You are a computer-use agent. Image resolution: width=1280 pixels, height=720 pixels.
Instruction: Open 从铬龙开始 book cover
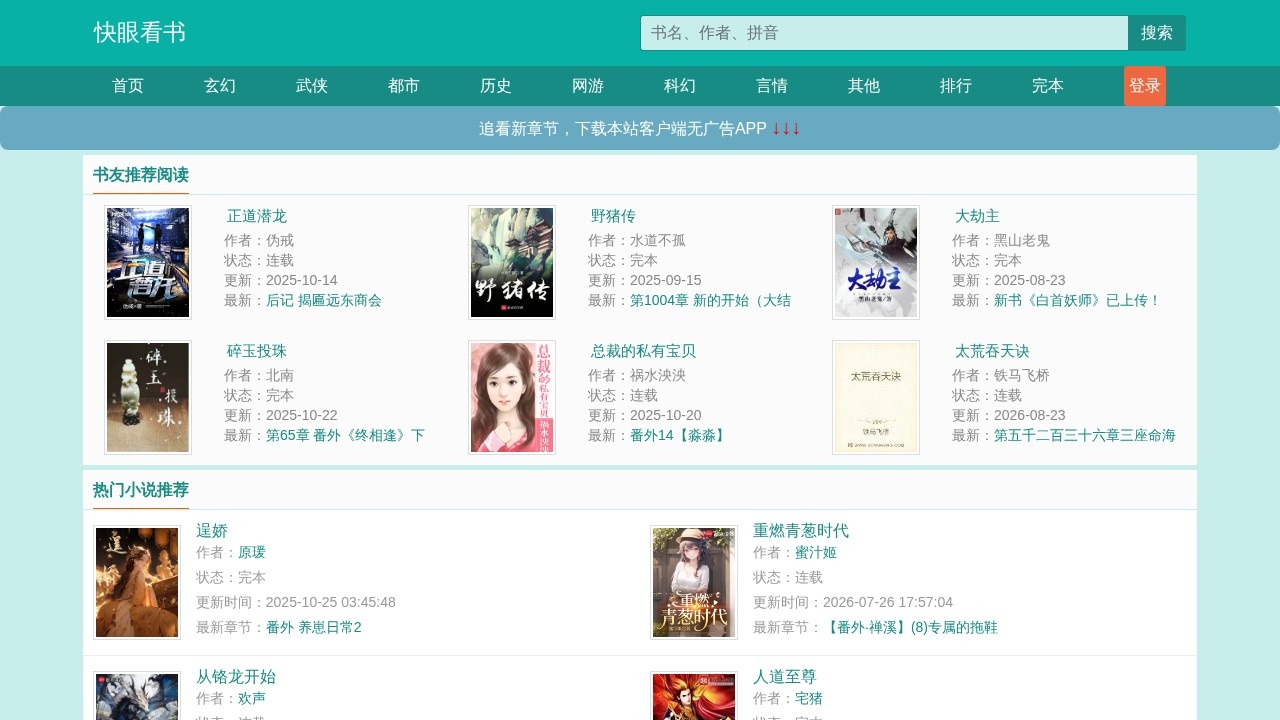point(137,696)
